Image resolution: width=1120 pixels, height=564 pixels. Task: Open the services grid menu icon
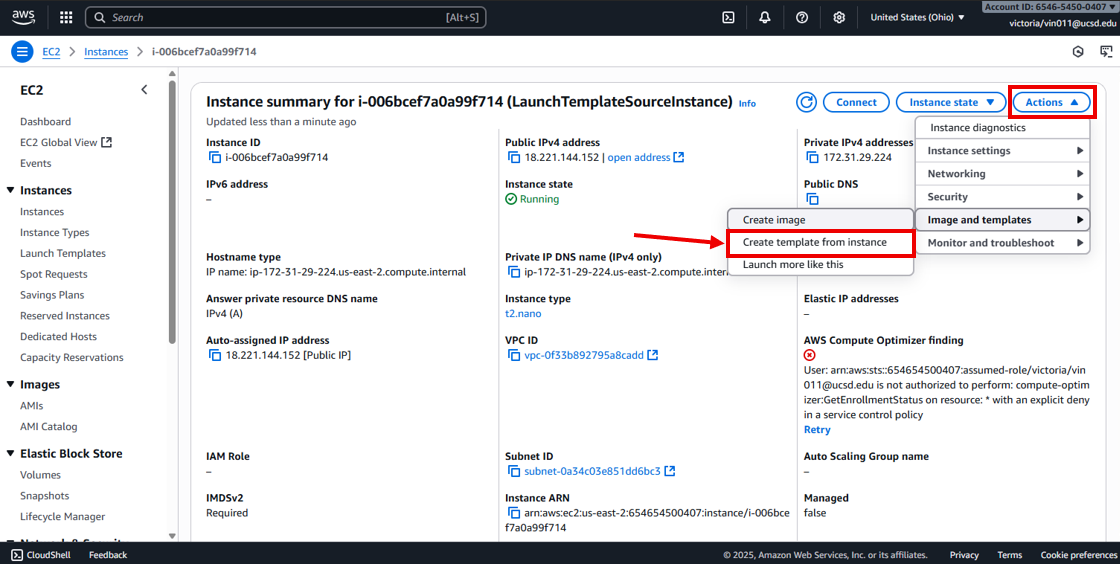[x=66, y=17]
